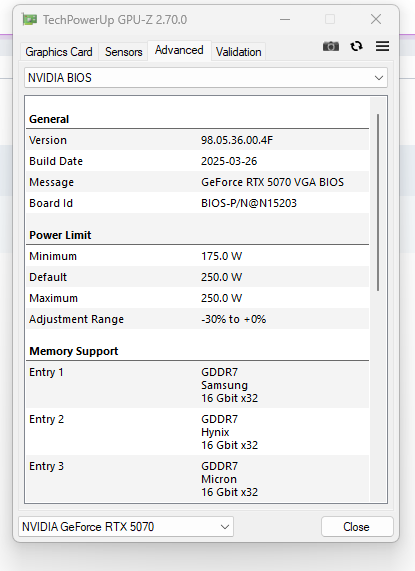
Task: Click the Close button
Action: click(357, 527)
